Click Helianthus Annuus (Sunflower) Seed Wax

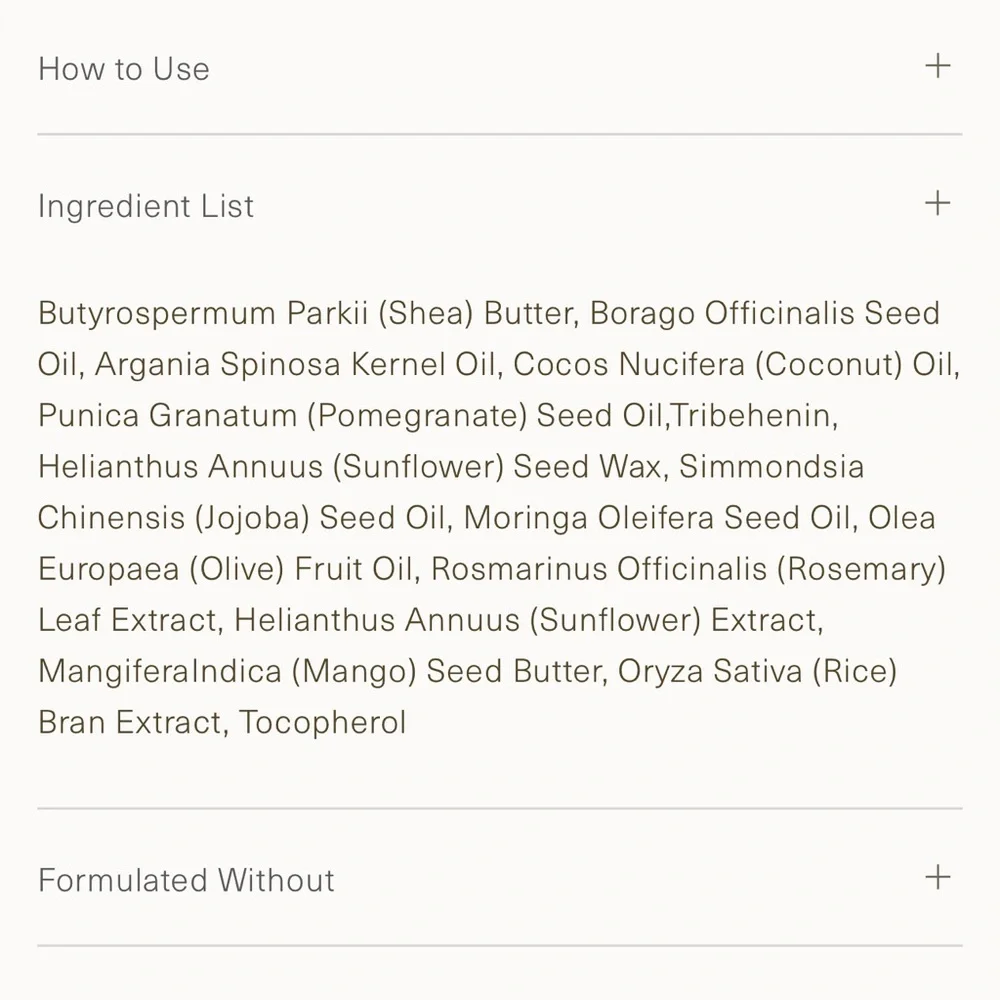click(x=350, y=466)
